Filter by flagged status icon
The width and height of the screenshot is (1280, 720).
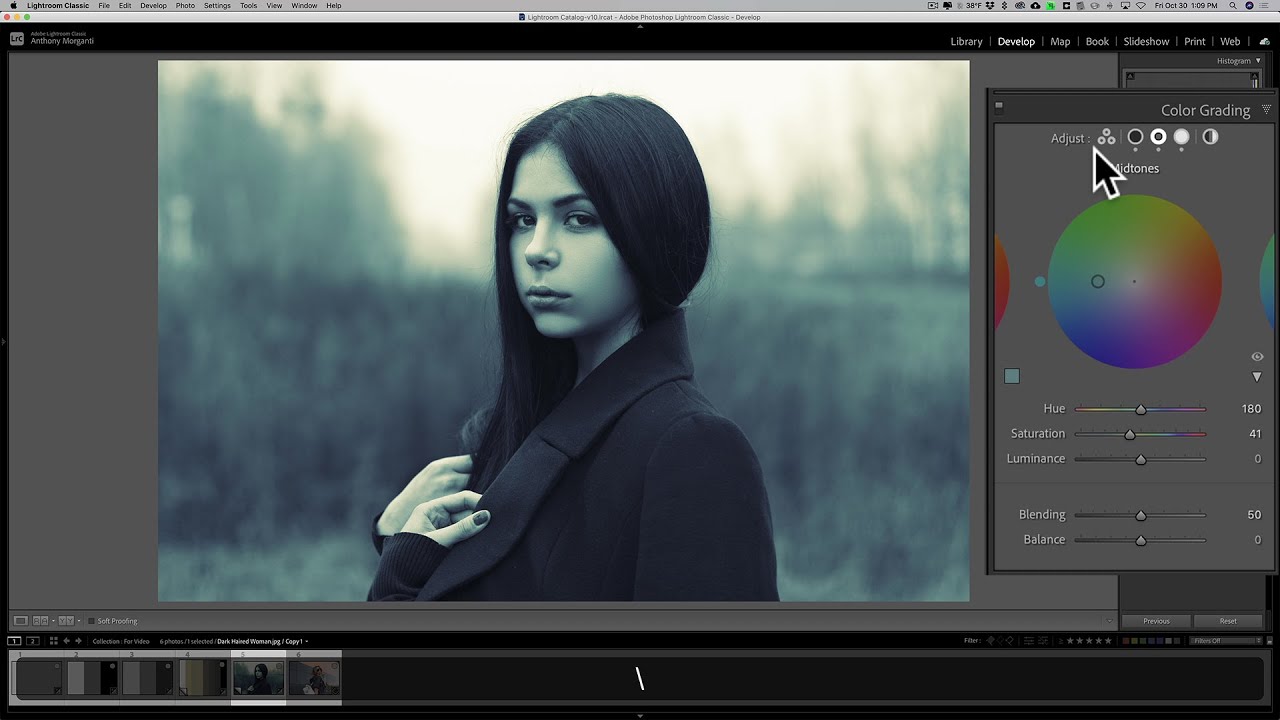click(x=992, y=641)
